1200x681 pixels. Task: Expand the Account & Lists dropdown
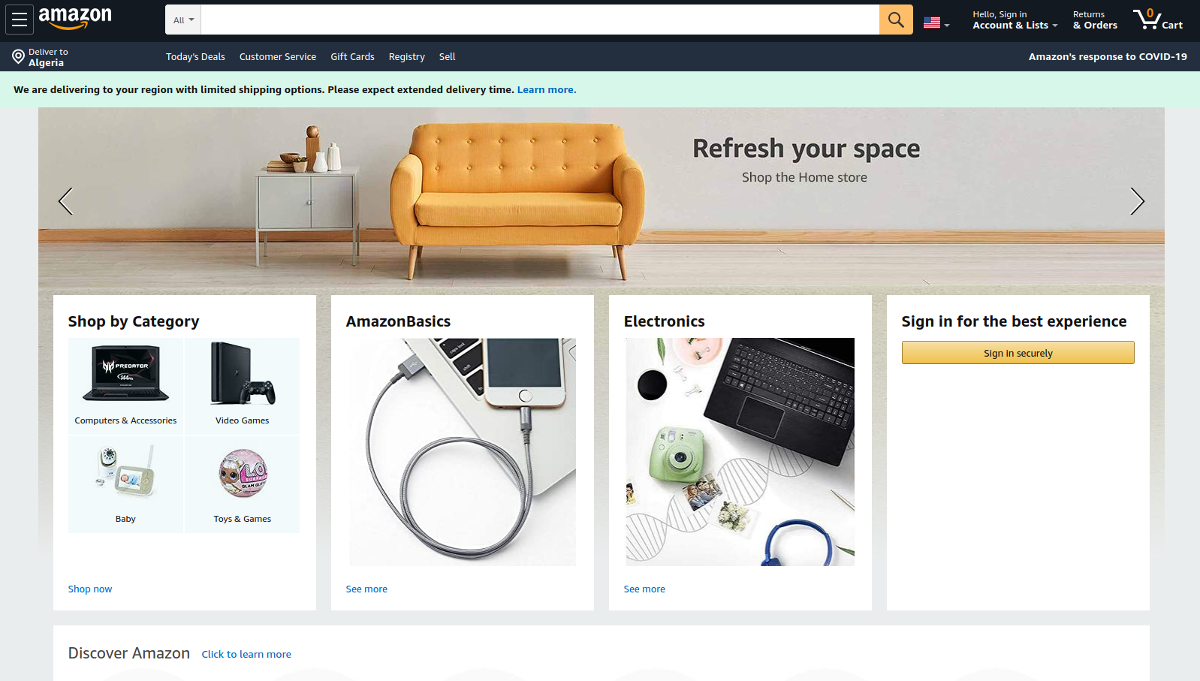coord(1015,20)
